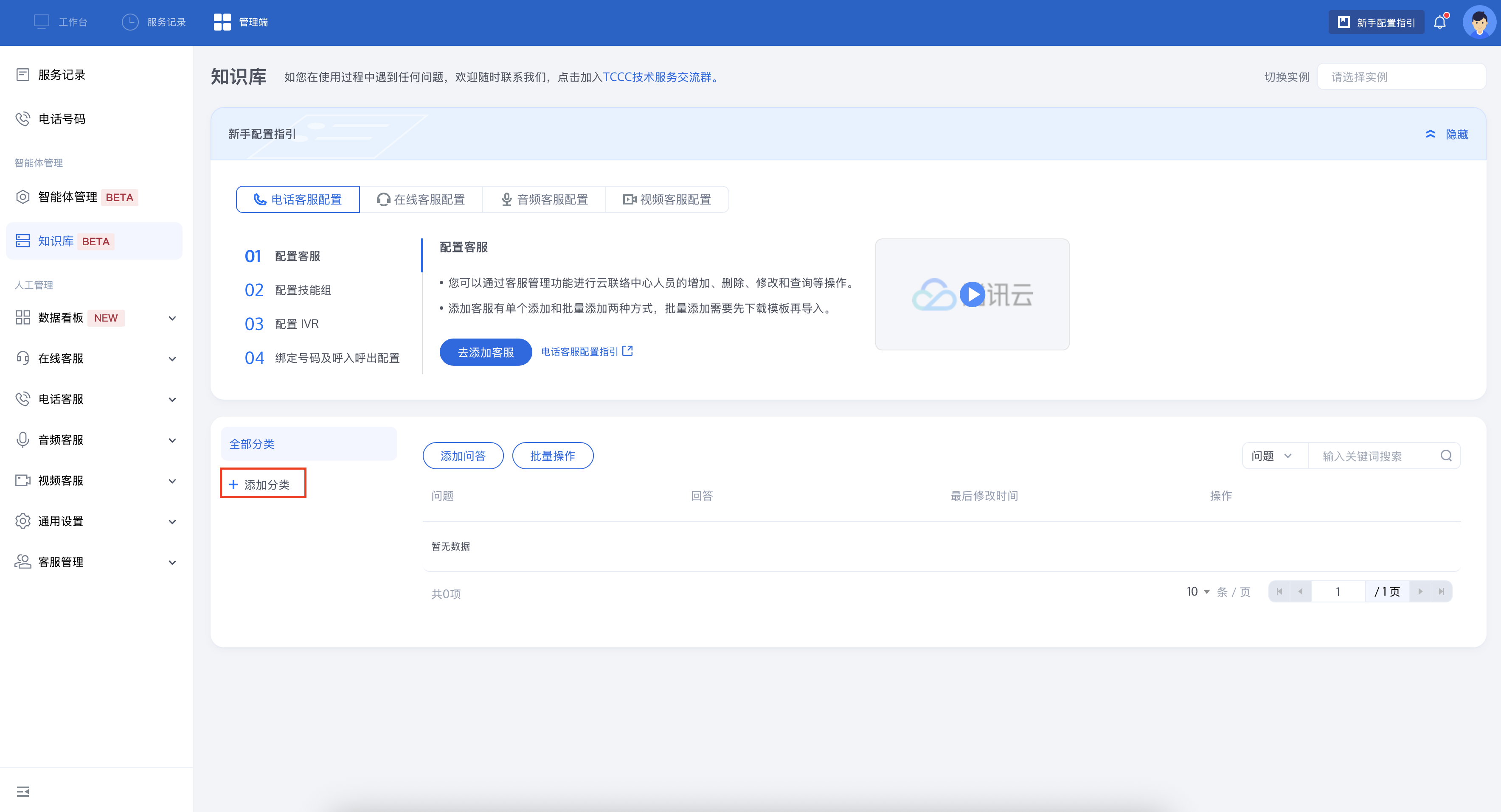Open 智能体管理 in the sidebar

click(67, 197)
